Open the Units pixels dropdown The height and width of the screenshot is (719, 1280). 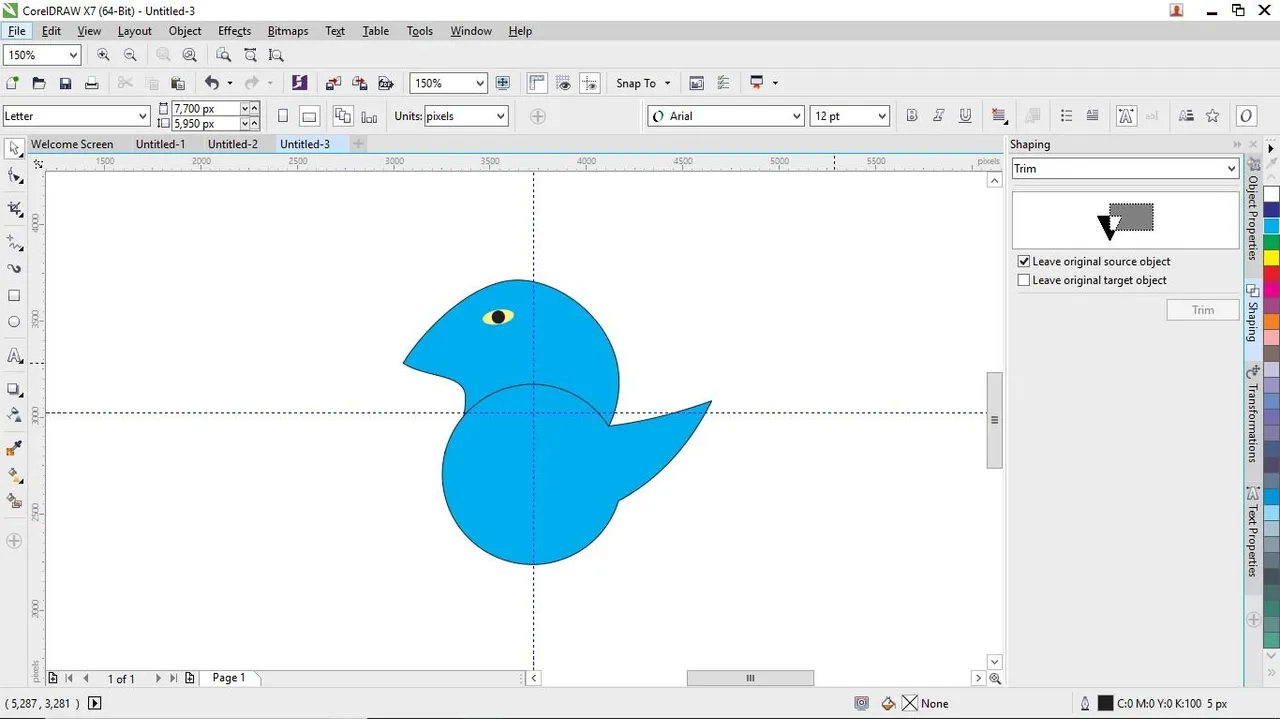click(x=500, y=116)
